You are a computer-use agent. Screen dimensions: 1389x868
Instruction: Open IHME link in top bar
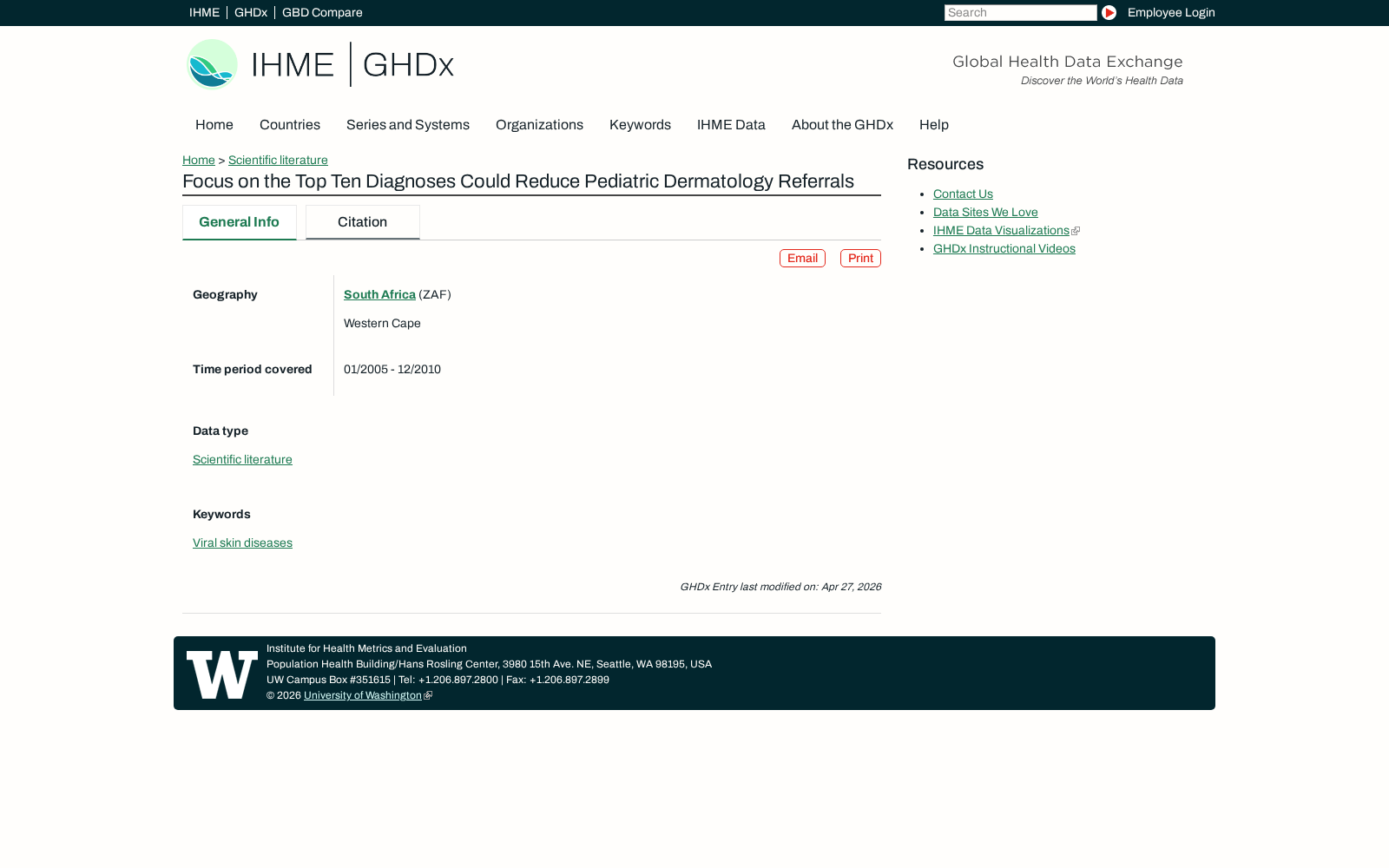(x=205, y=13)
